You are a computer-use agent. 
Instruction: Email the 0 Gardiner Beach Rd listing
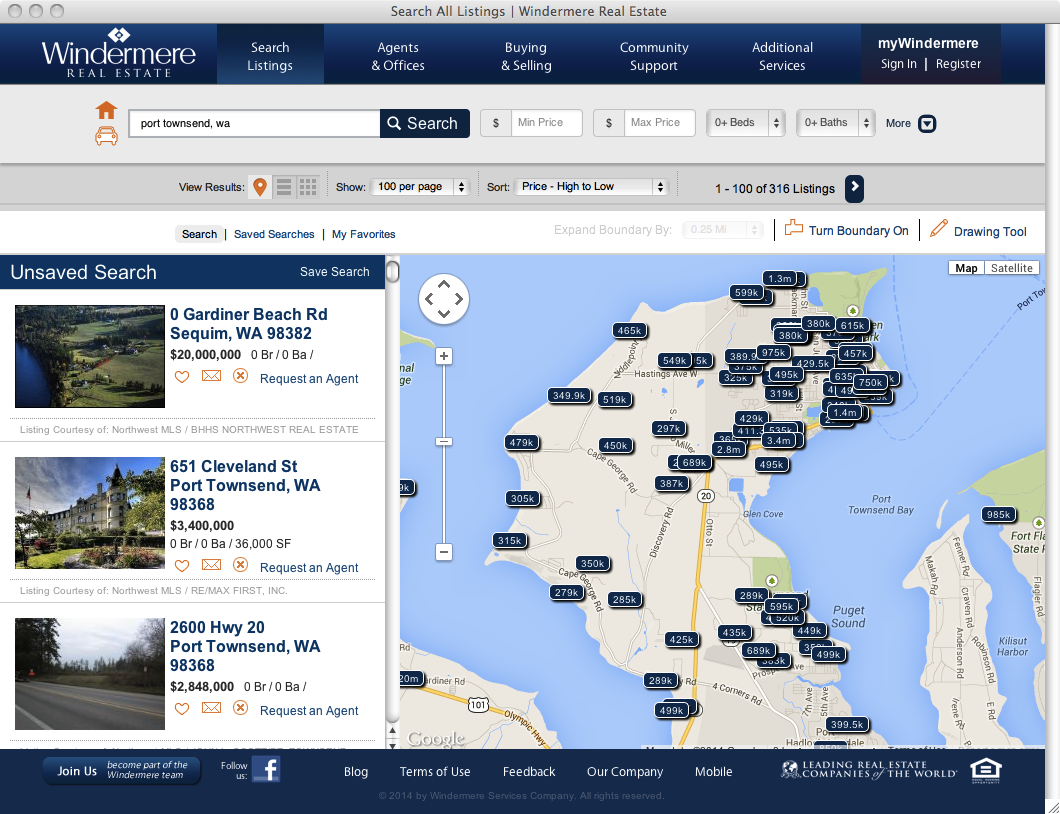point(212,376)
